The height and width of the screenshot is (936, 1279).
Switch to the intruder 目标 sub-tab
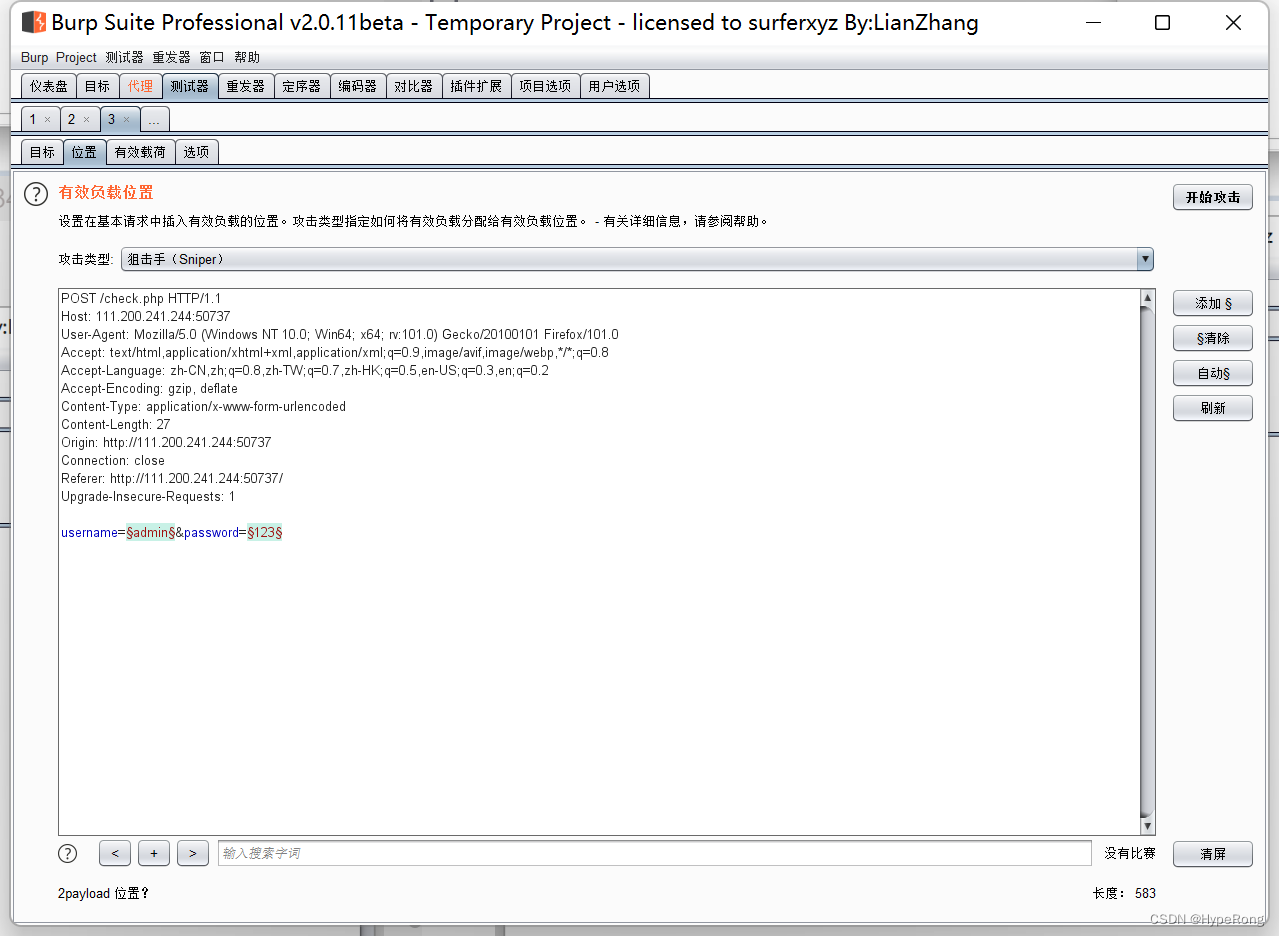coord(42,152)
